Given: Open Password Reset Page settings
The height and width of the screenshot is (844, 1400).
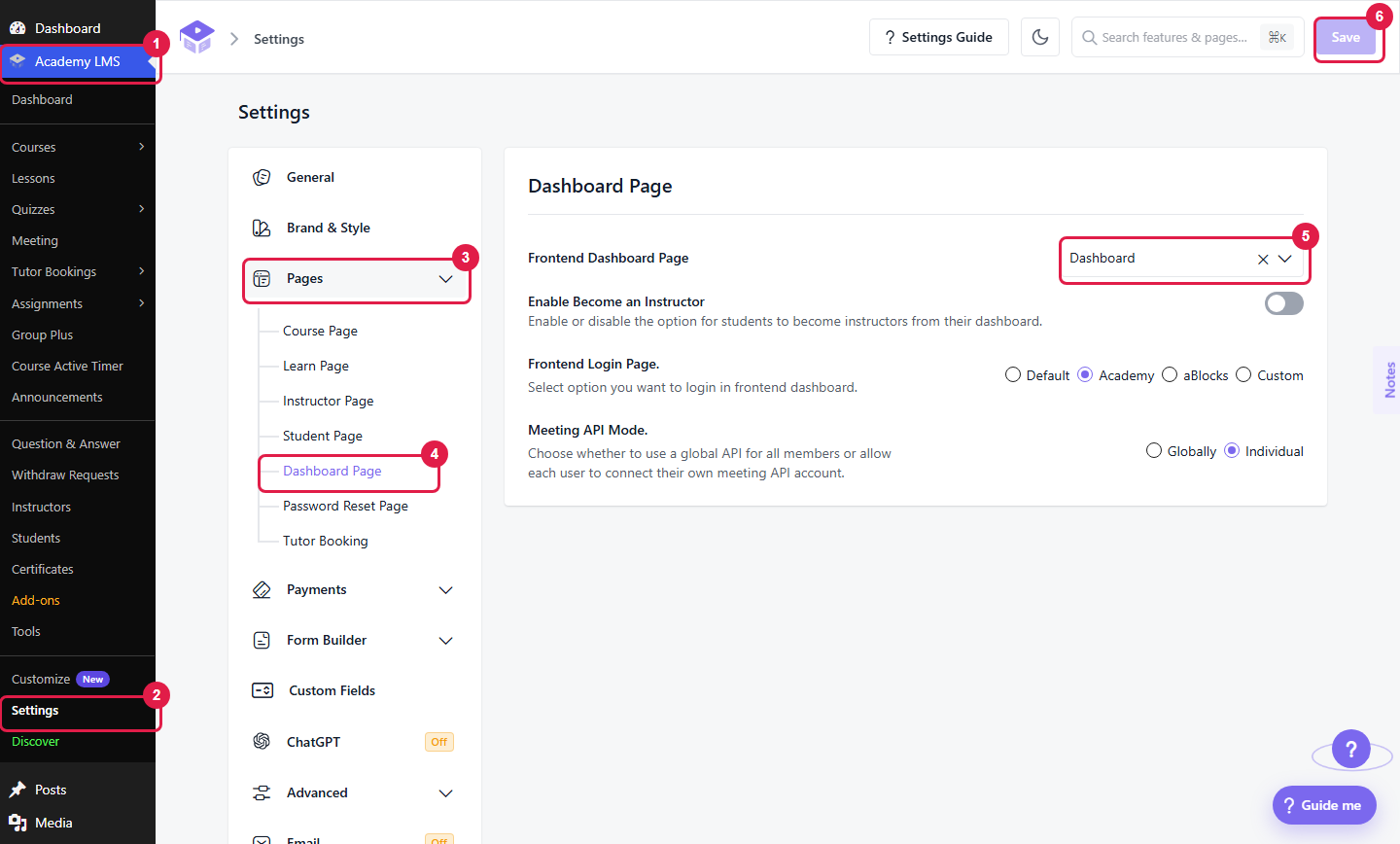Looking at the screenshot, I should click(345, 506).
